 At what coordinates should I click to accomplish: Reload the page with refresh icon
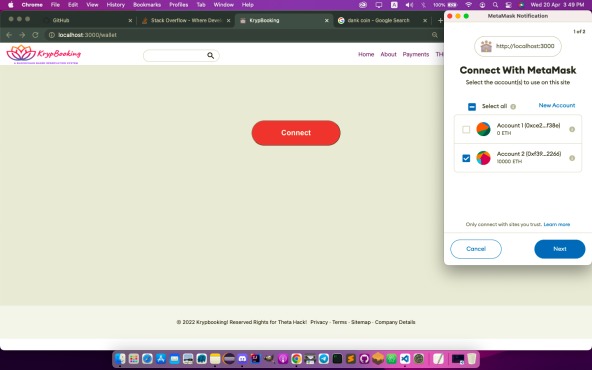[35, 35]
